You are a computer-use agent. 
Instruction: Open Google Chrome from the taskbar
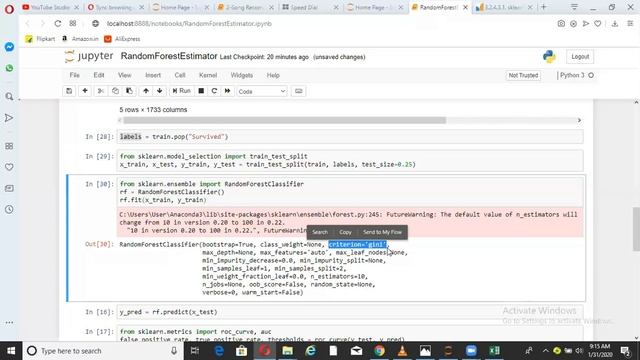(x=379, y=351)
